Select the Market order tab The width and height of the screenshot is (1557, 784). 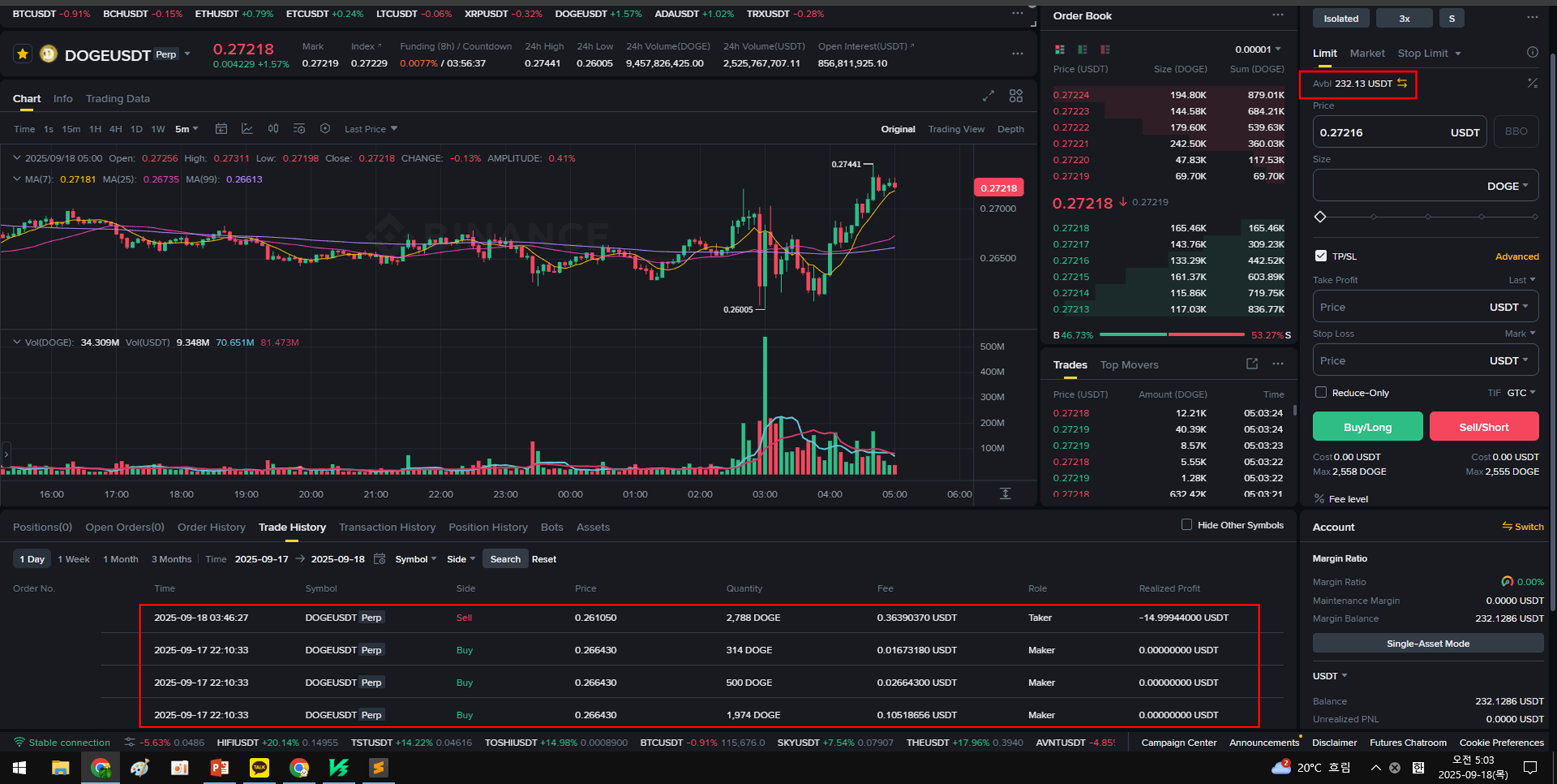point(1366,53)
